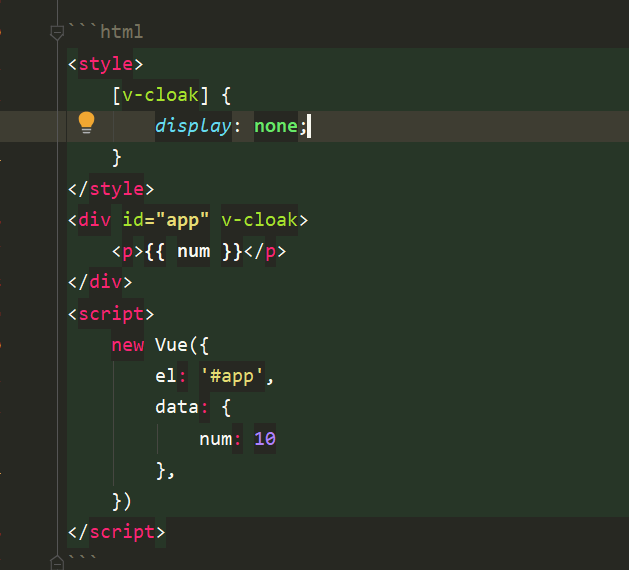
Task: Click the 'new' keyword
Action: (128, 345)
